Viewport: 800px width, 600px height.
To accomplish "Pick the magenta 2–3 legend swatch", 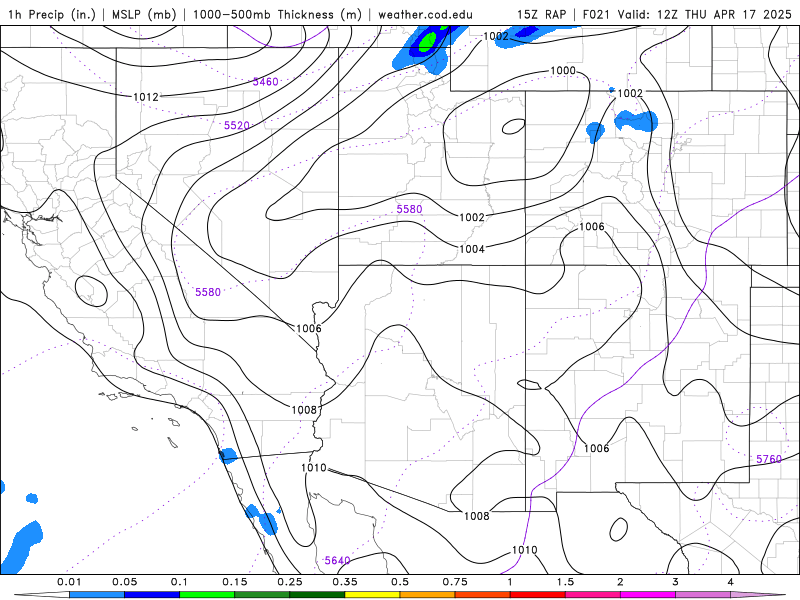I will point(648,595).
